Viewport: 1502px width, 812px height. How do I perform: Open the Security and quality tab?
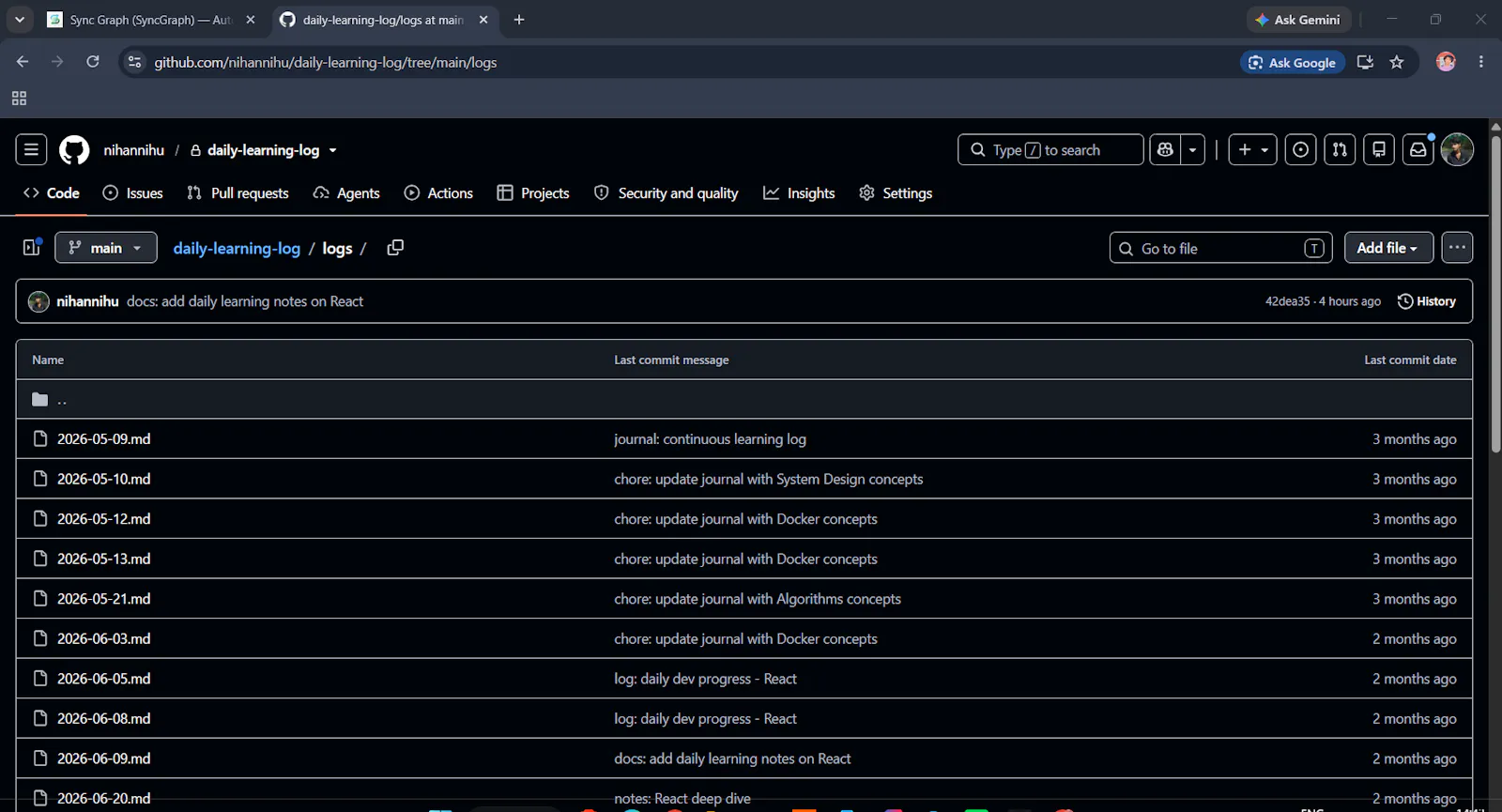pos(667,192)
